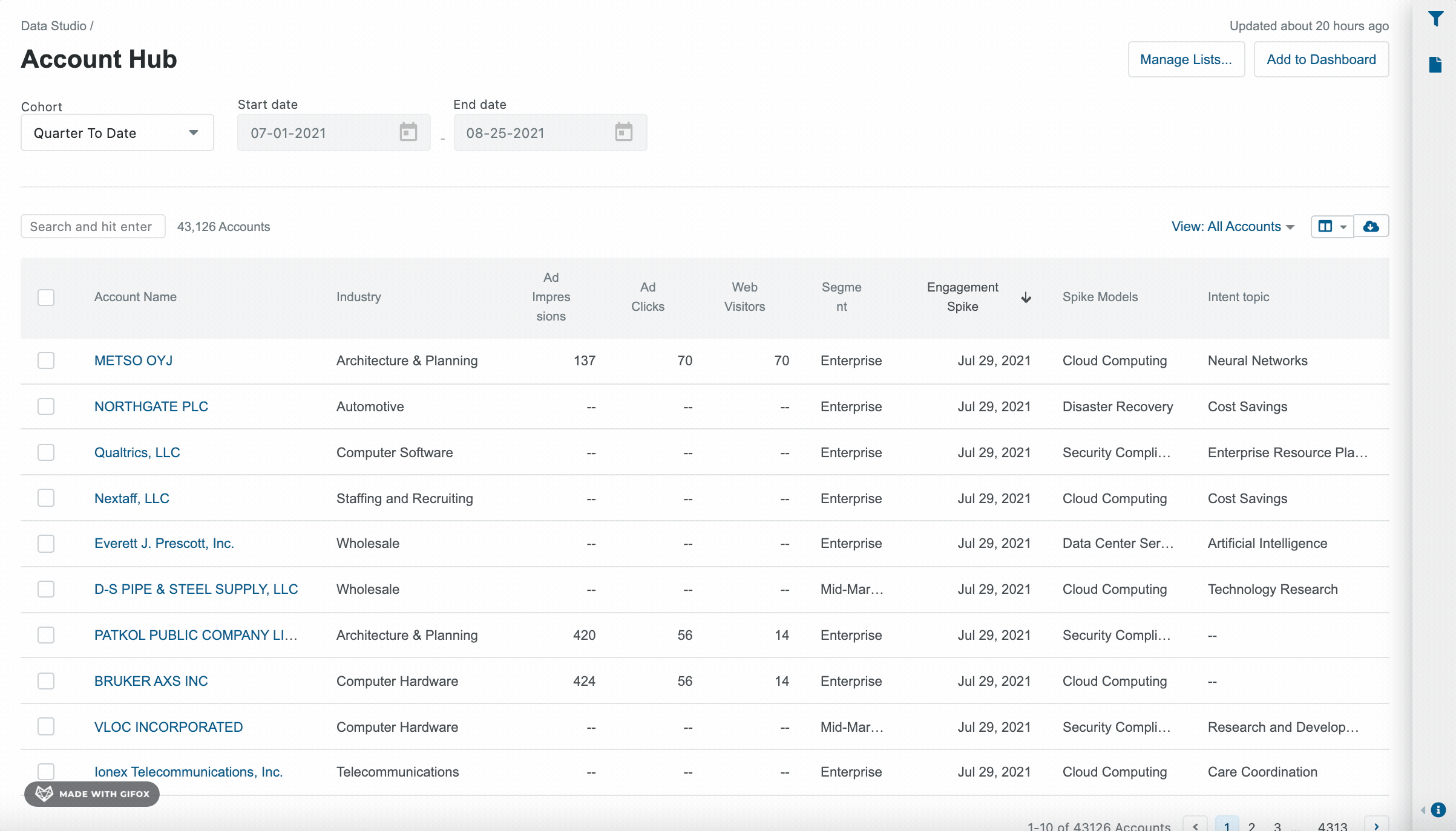Click the document icon in right sidebar
Viewport: 1456px width, 831px height.
[x=1435, y=65]
